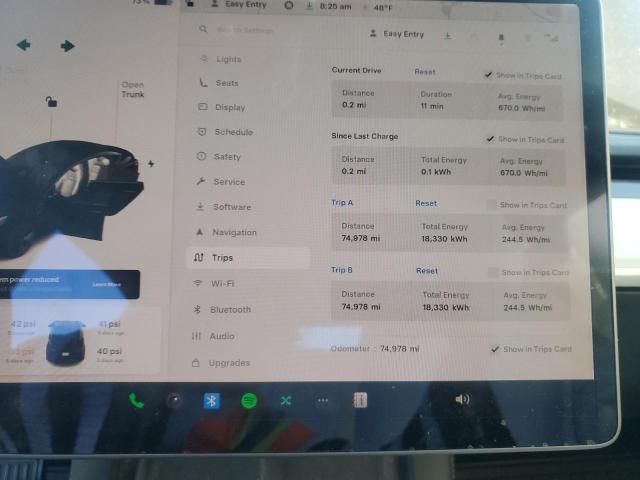Tap Open Trunk on the car
Screen dimensions: 640x480
pyautogui.click(x=133, y=90)
